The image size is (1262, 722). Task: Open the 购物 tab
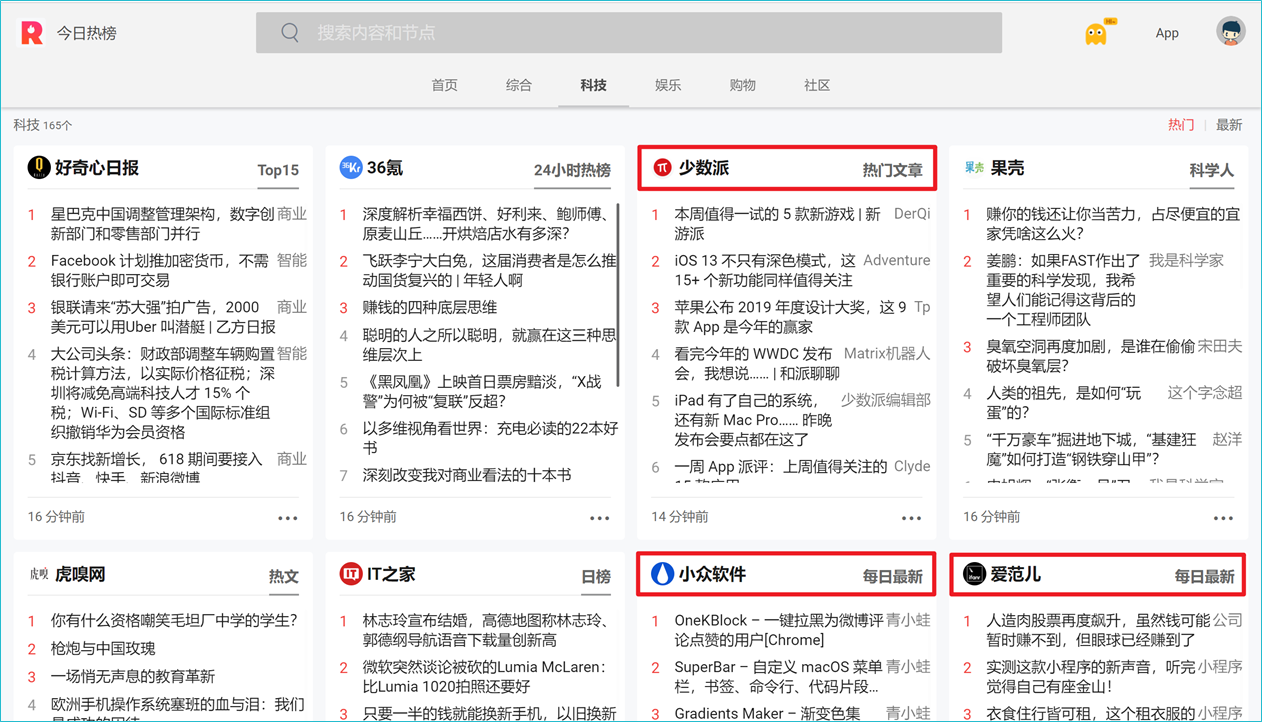pyautogui.click(x=743, y=85)
